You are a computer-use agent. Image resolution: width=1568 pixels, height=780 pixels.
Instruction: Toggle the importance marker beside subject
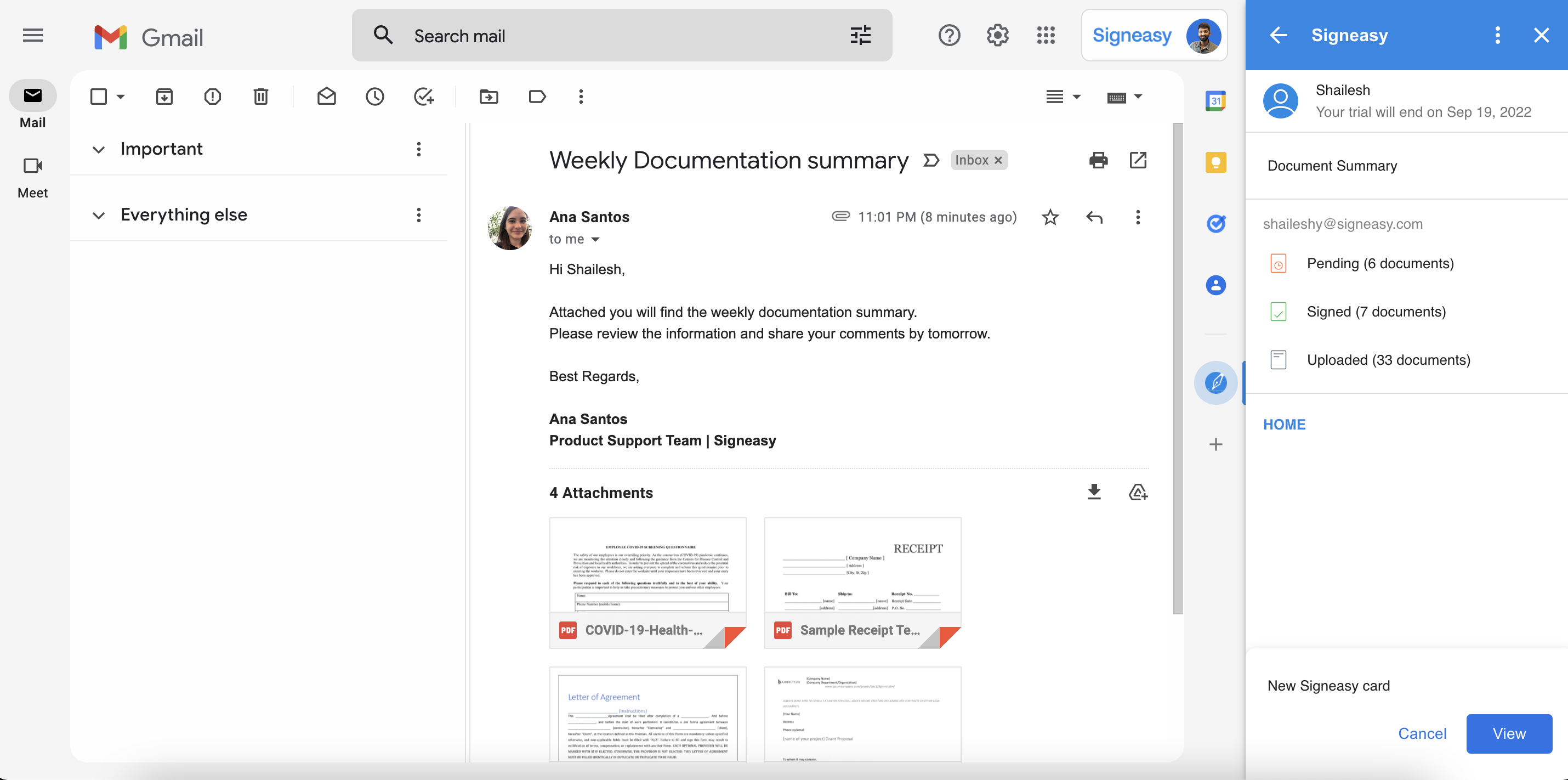click(931, 160)
